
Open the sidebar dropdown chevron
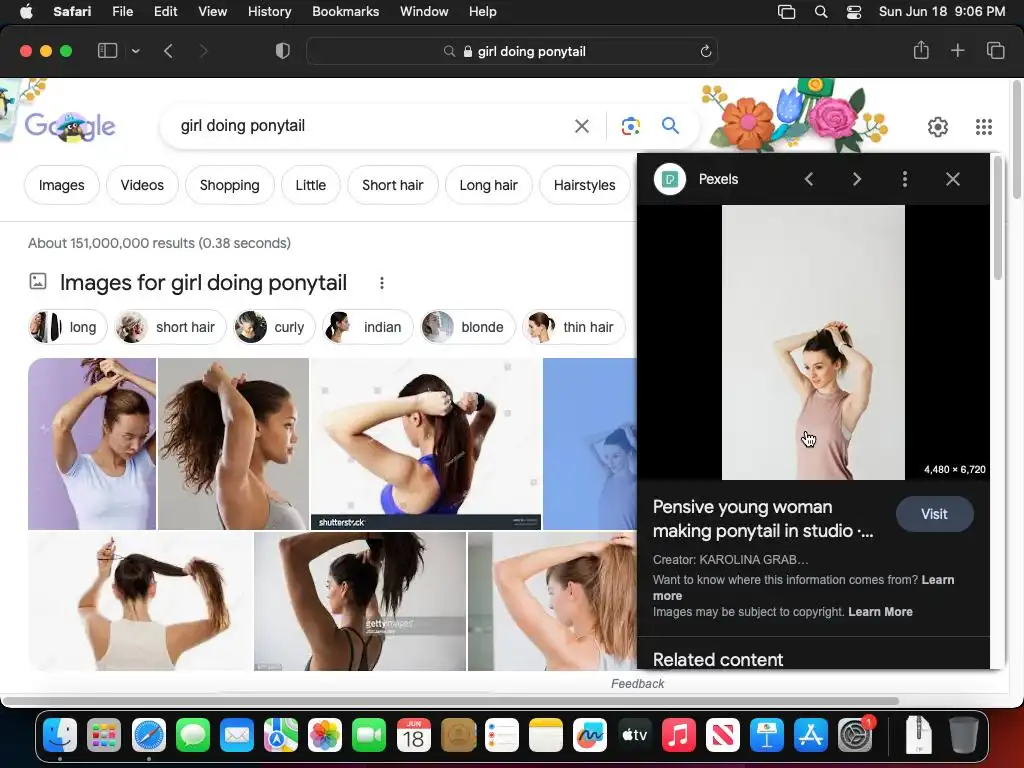pyautogui.click(x=135, y=51)
